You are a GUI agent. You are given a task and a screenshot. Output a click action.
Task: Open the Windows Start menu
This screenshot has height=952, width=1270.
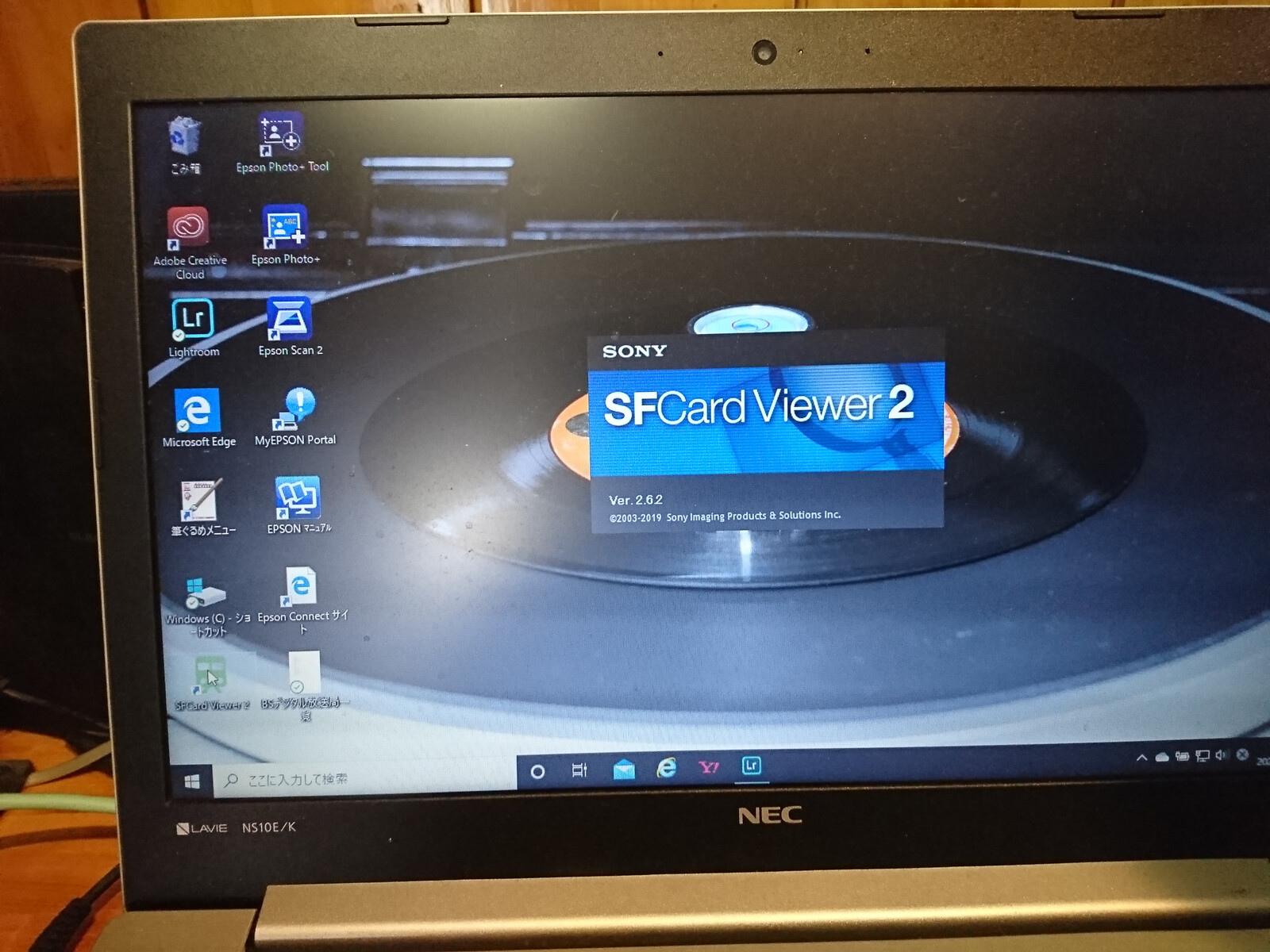pyautogui.click(x=191, y=781)
